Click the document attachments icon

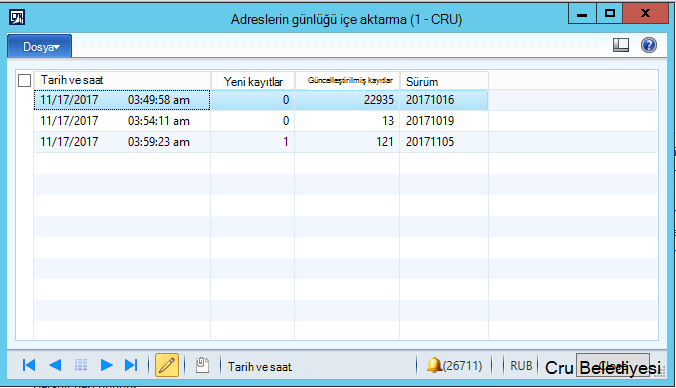(202, 365)
